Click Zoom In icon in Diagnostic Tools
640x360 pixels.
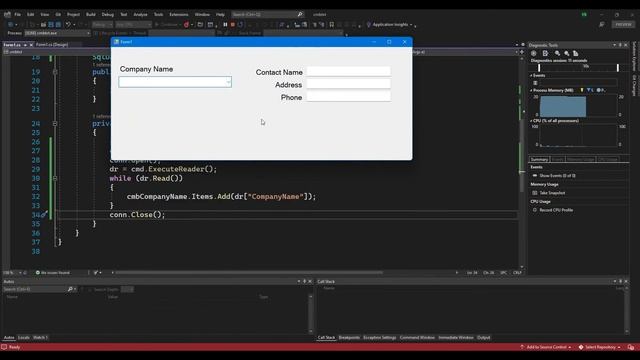click(x=557, y=53)
